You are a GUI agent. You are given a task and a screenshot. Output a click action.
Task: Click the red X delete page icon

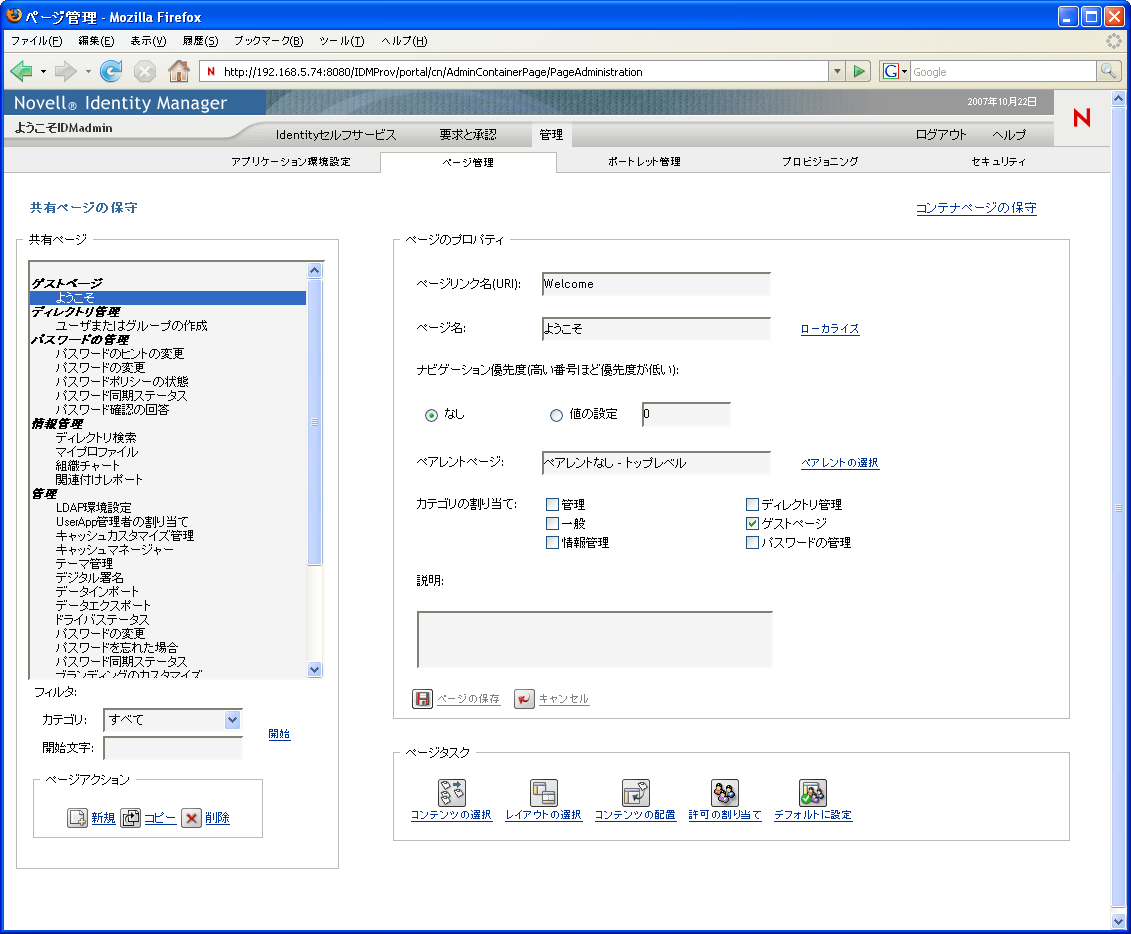(x=191, y=818)
